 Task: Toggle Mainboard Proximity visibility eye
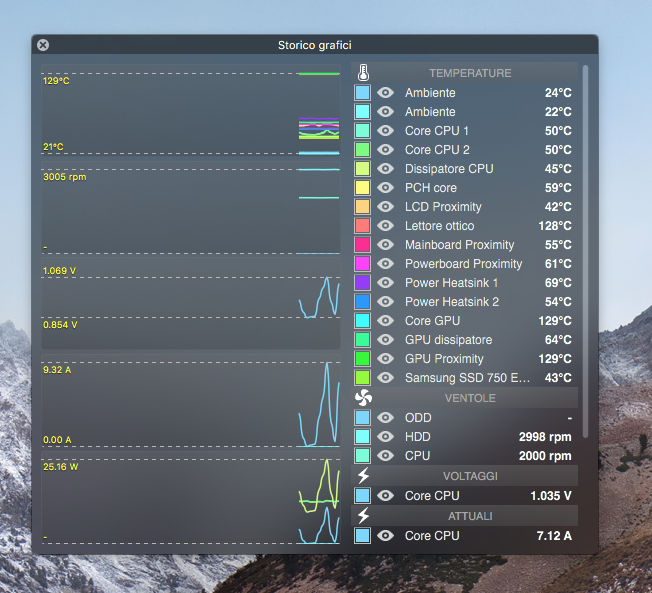point(385,245)
